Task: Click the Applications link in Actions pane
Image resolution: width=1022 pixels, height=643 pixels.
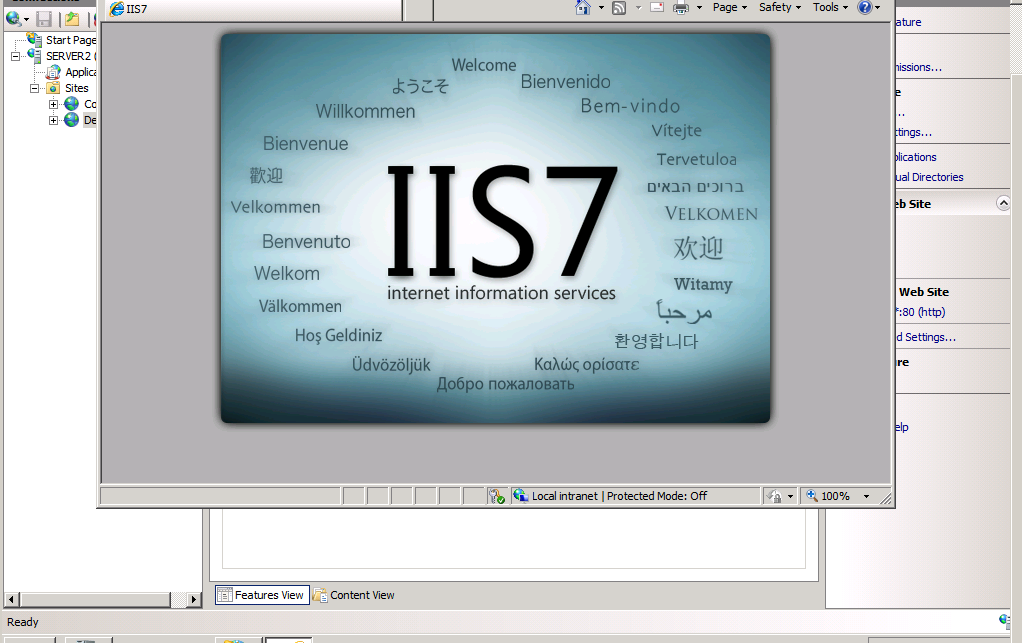Action: [x=914, y=157]
